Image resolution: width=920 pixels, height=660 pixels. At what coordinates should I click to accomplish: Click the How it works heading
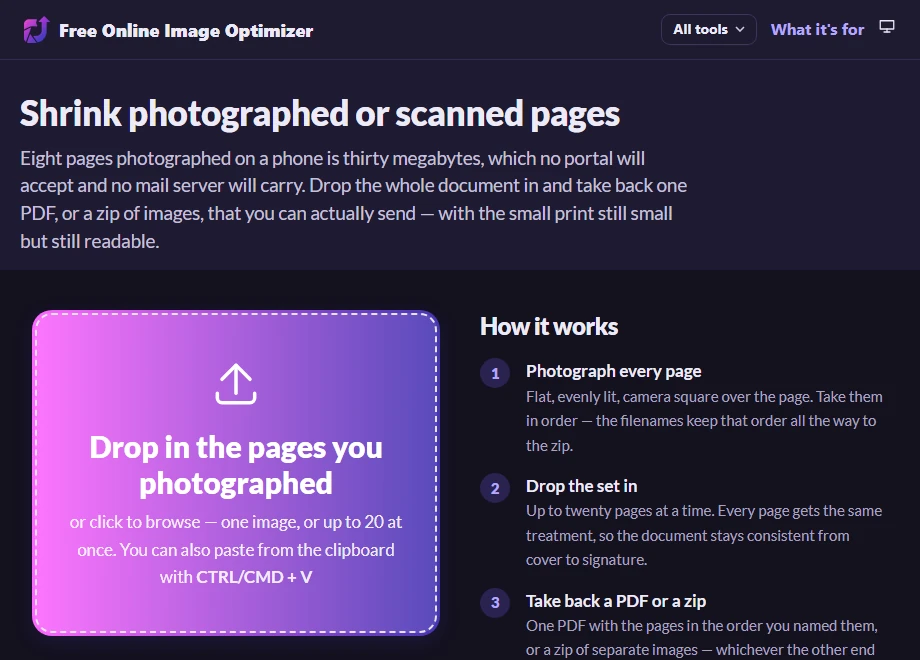pyautogui.click(x=549, y=327)
